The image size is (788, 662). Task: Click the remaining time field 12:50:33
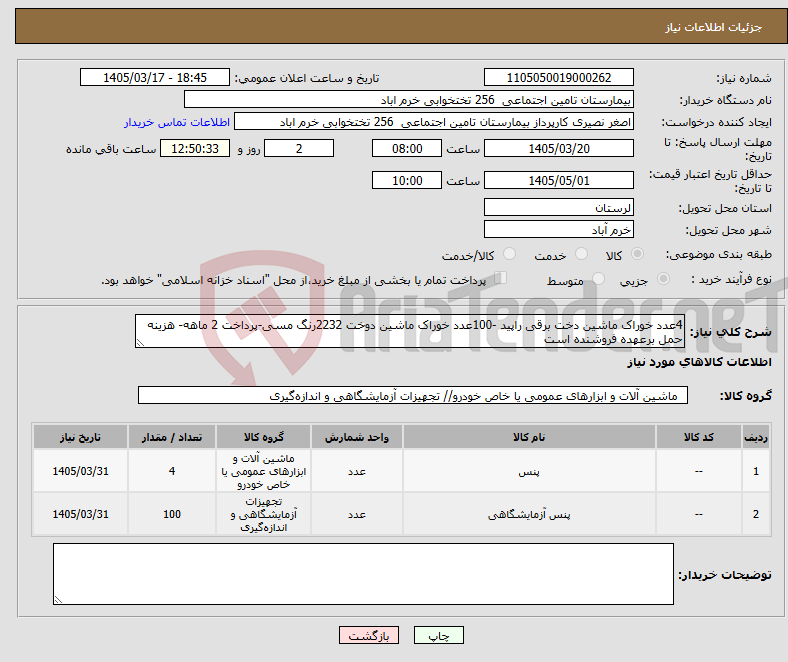click(x=195, y=148)
